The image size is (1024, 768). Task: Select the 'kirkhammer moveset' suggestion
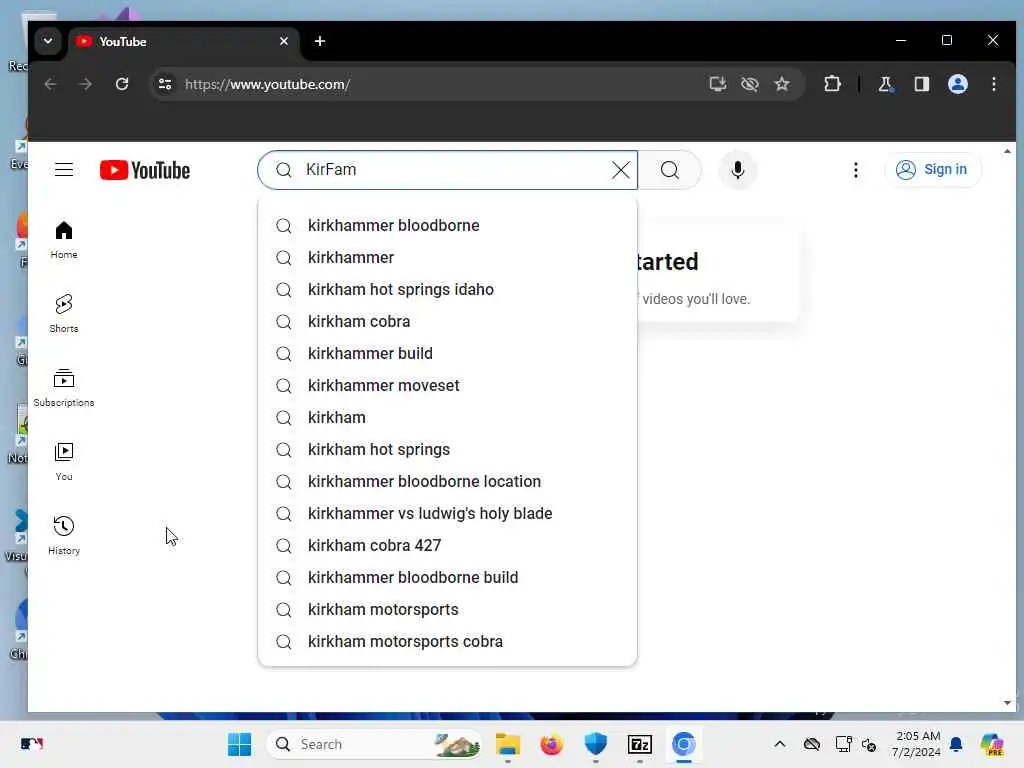447,385
